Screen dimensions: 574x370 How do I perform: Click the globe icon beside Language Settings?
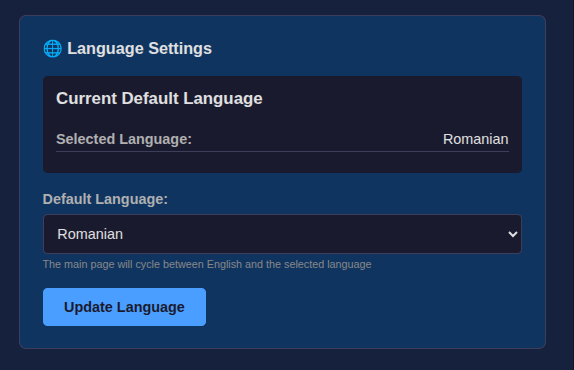(x=53, y=49)
